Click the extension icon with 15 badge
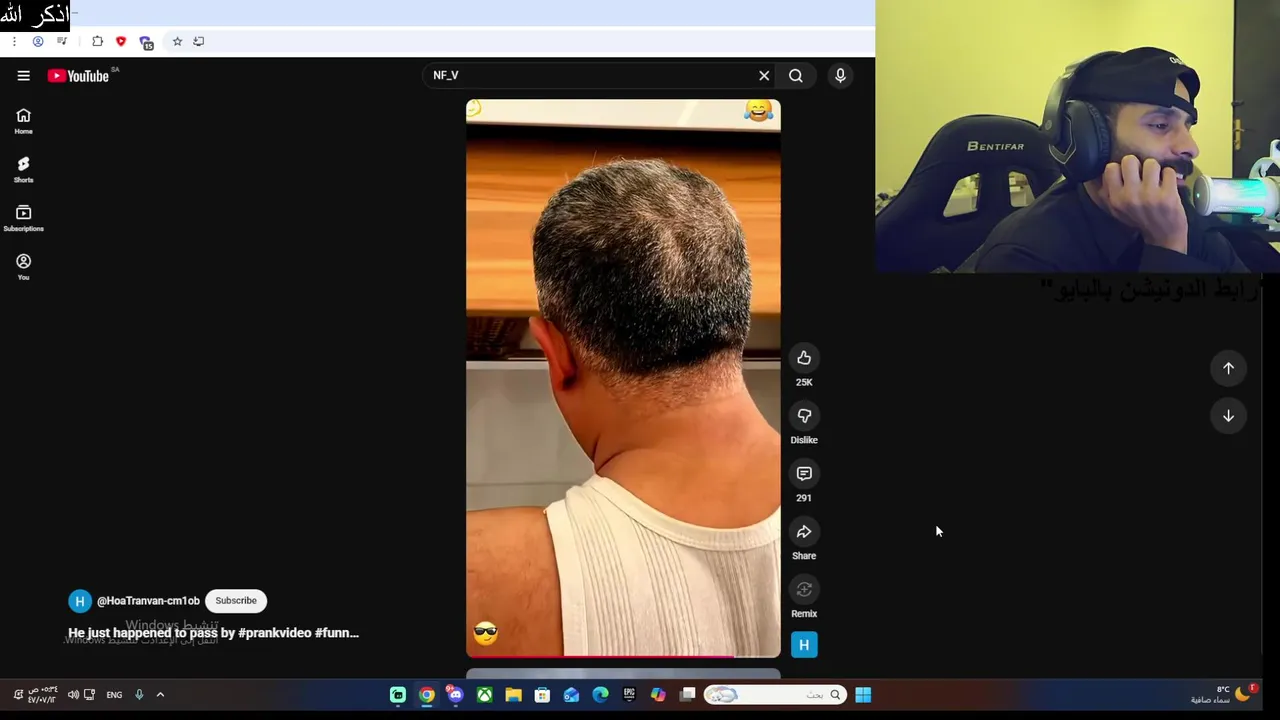The height and width of the screenshot is (720, 1280). pos(146,42)
